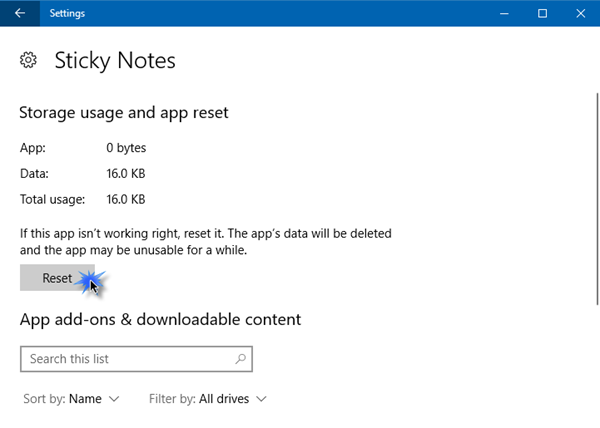The height and width of the screenshot is (428, 600).
Task: Click the 'App:' label
Action: pyautogui.click(x=33, y=148)
